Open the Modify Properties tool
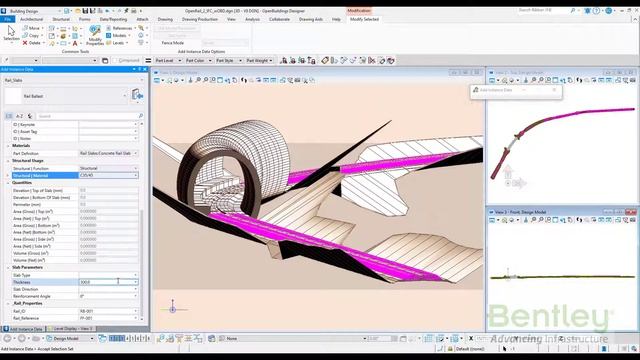This screenshot has width=640, height=360. [x=95, y=35]
